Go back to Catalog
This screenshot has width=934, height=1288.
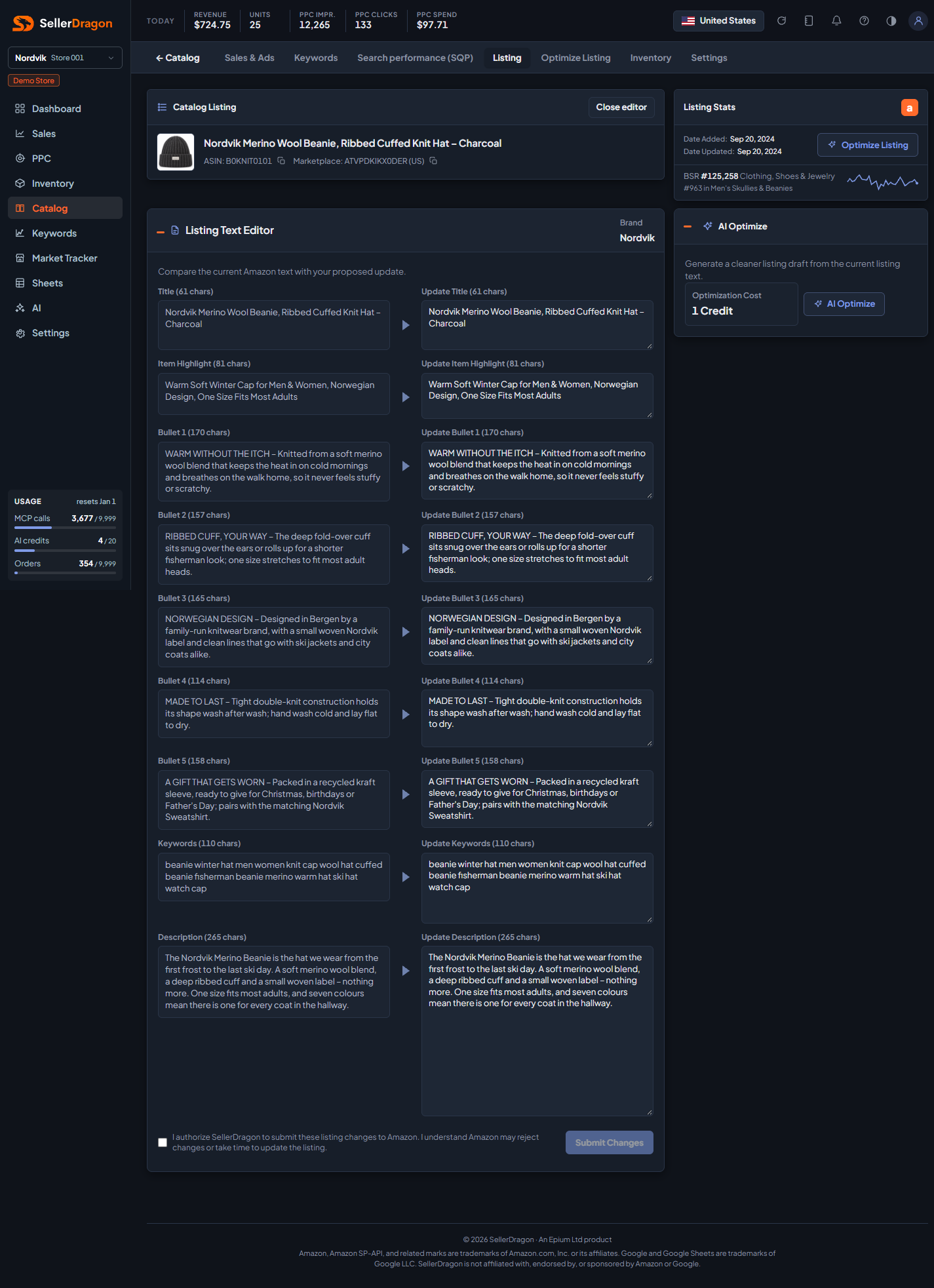tap(178, 58)
